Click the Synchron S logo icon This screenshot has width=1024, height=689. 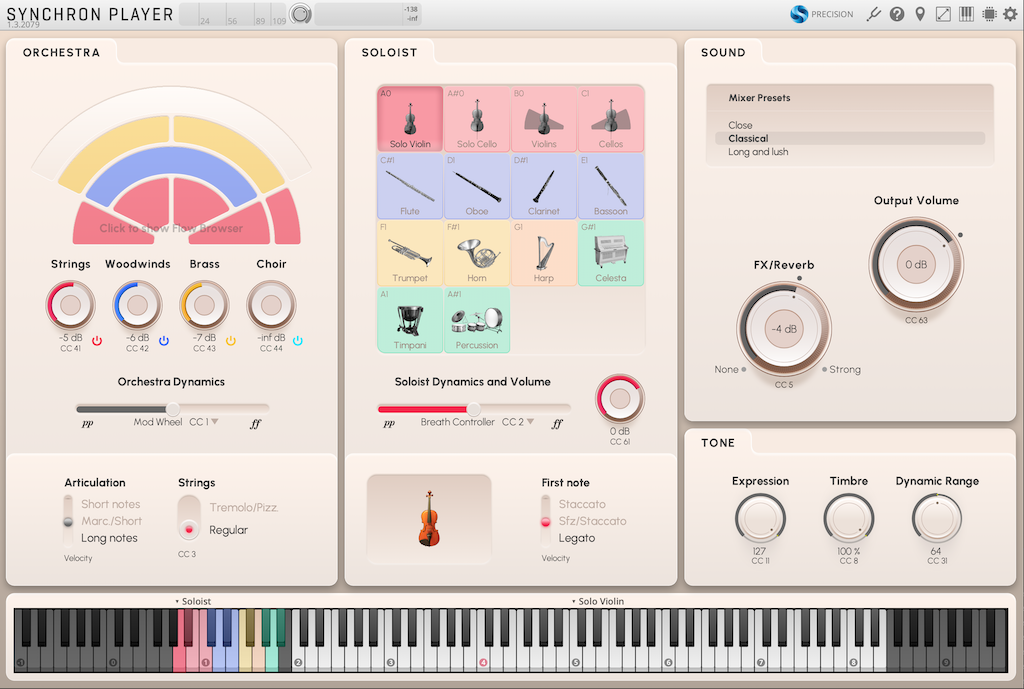799,14
